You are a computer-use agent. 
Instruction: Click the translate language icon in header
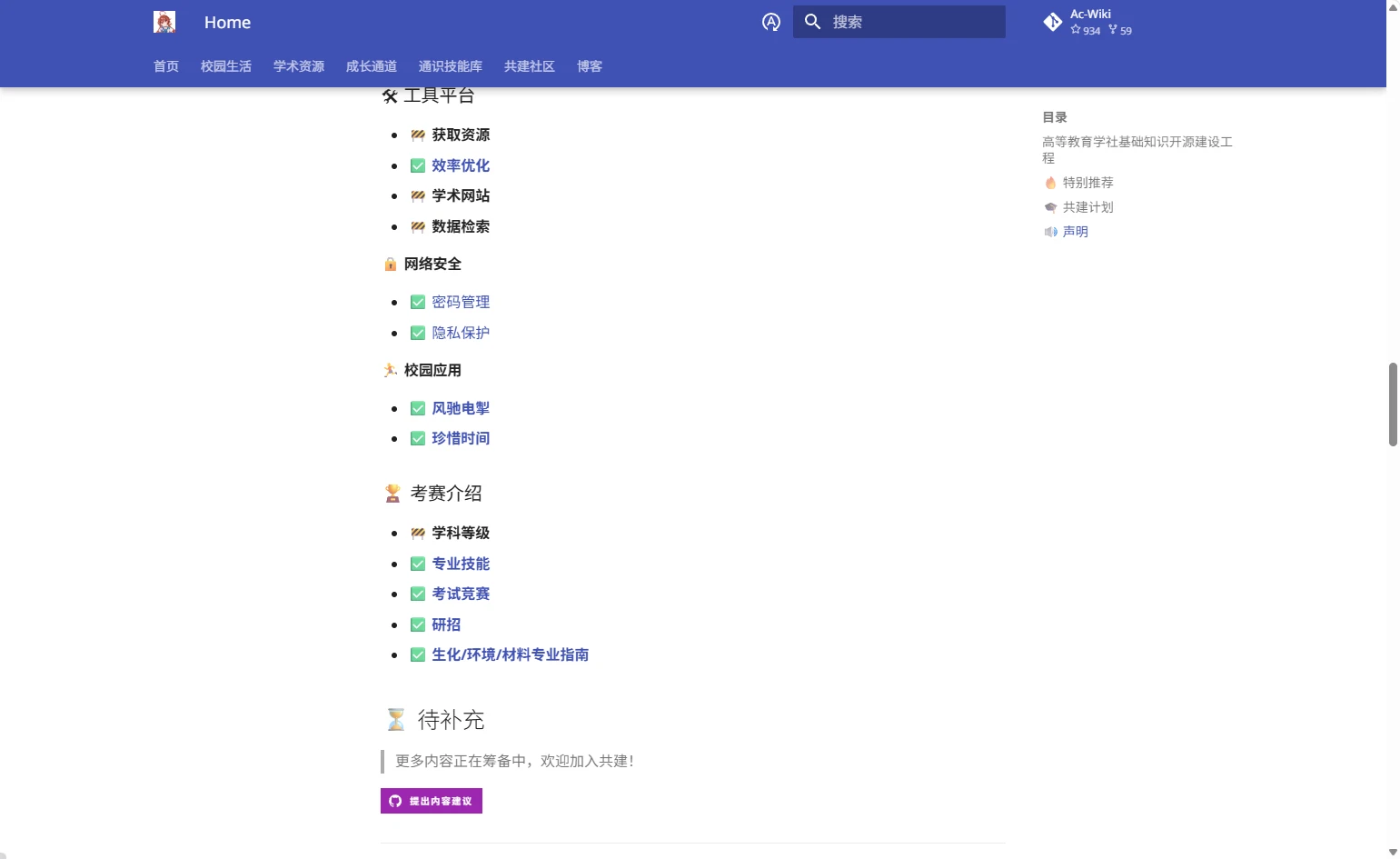tap(771, 23)
